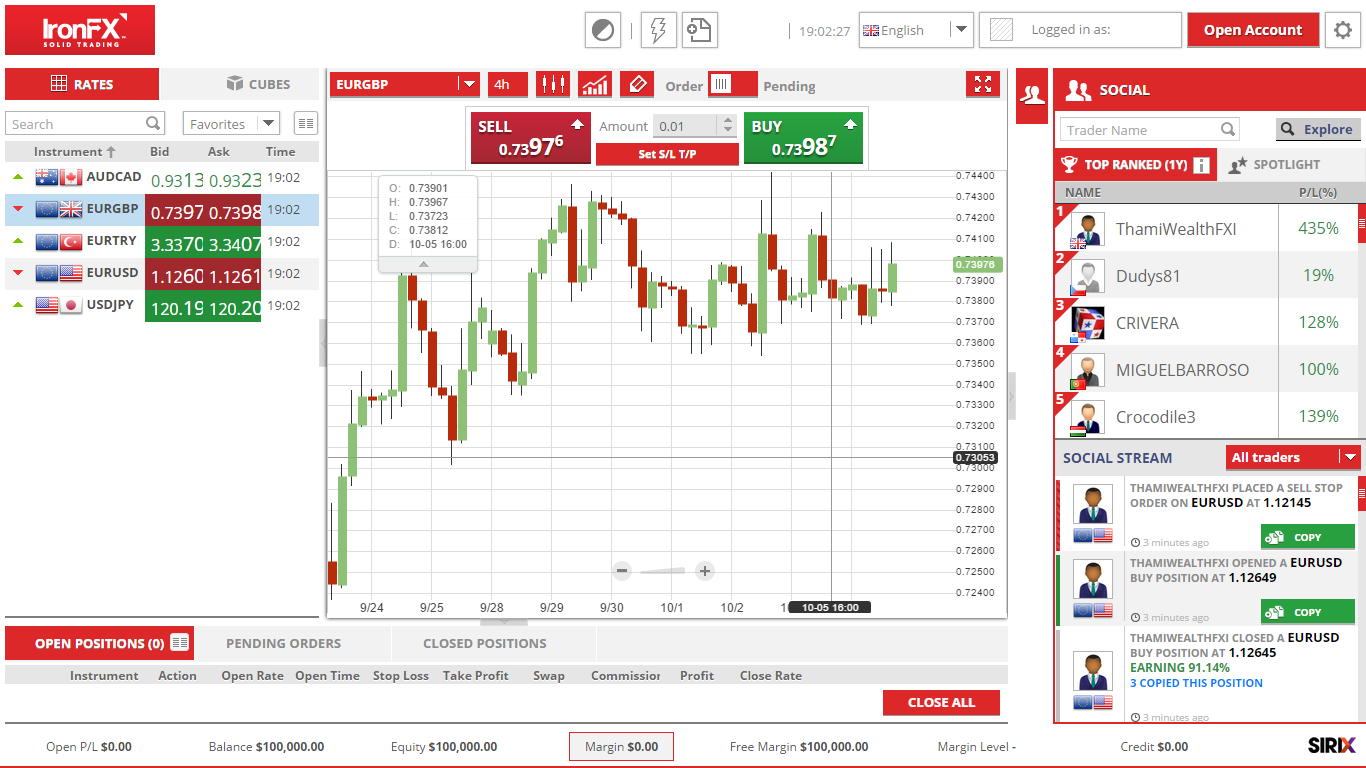Click the info icon next to Top Ranked
The width and height of the screenshot is (1366, 768).
[1201, 165]
